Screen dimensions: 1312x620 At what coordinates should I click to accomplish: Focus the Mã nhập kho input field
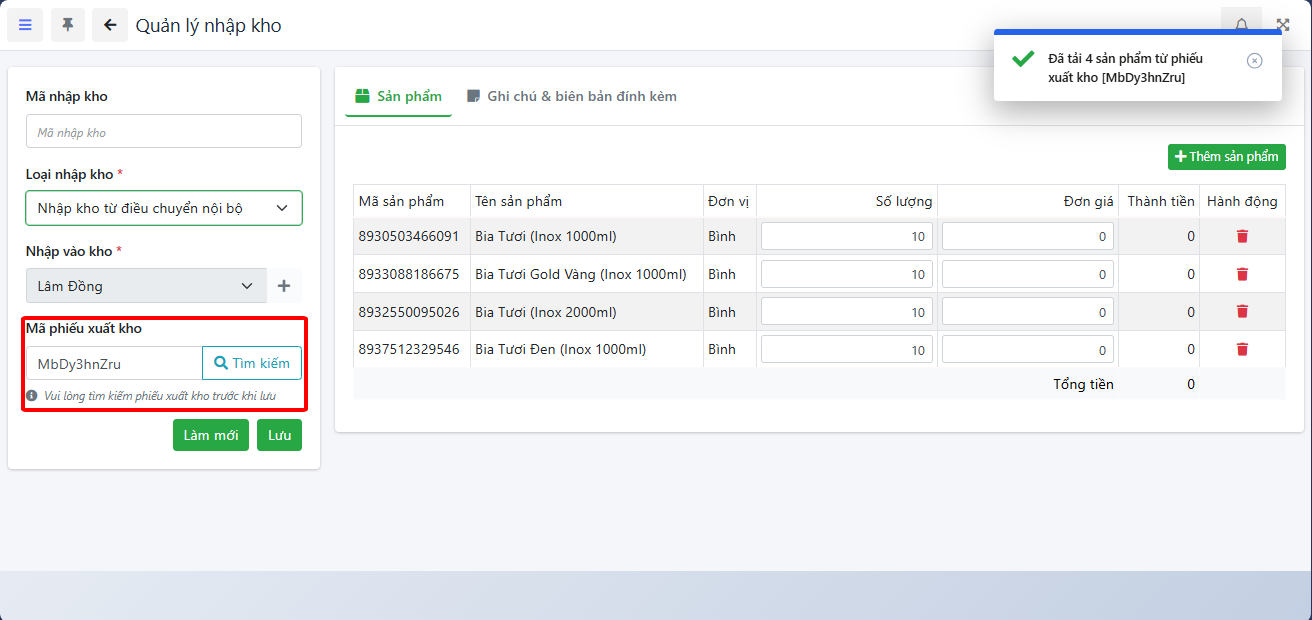click(x=164, y=132)
